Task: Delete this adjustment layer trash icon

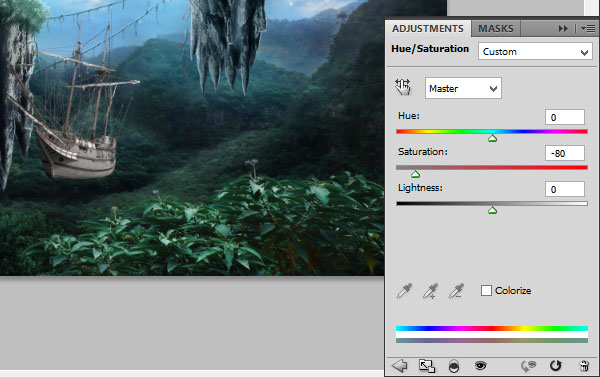Action: [x=584, y=366]
